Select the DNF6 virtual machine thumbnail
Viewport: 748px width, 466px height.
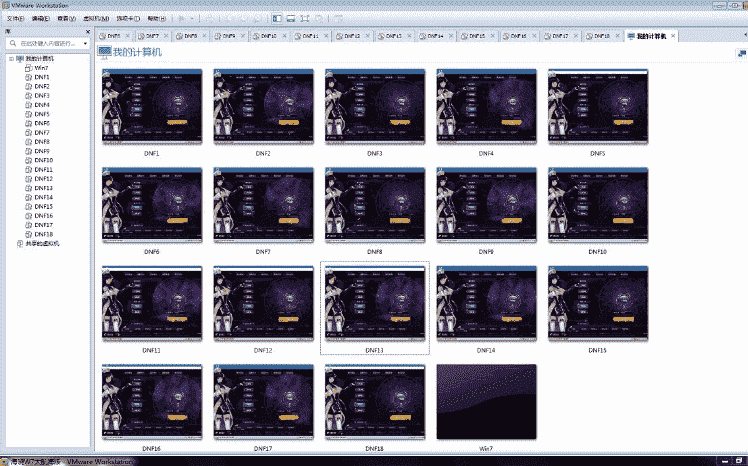click(152, 205)
